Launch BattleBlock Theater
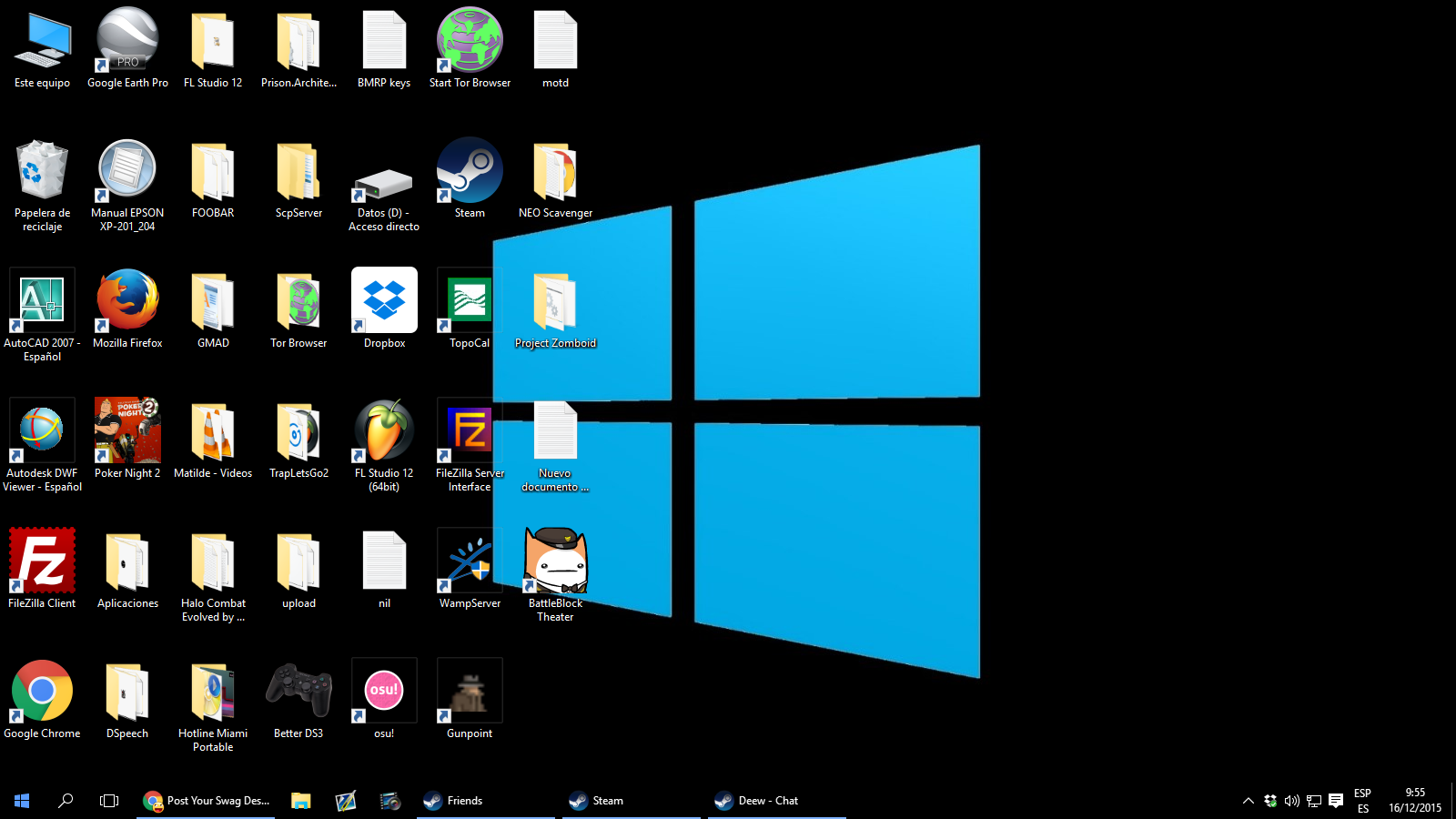This screenshot has width=1456, height=819. 555,576
